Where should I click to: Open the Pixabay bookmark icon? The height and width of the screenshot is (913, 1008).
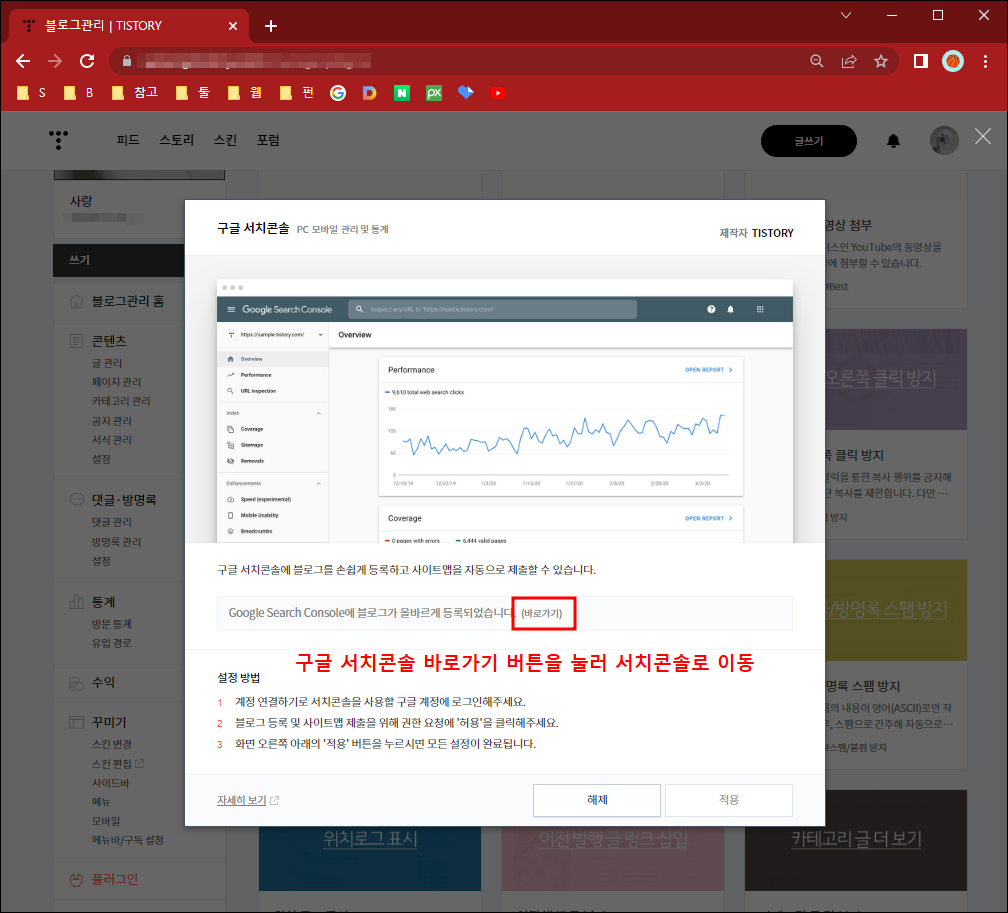[433, 91]
